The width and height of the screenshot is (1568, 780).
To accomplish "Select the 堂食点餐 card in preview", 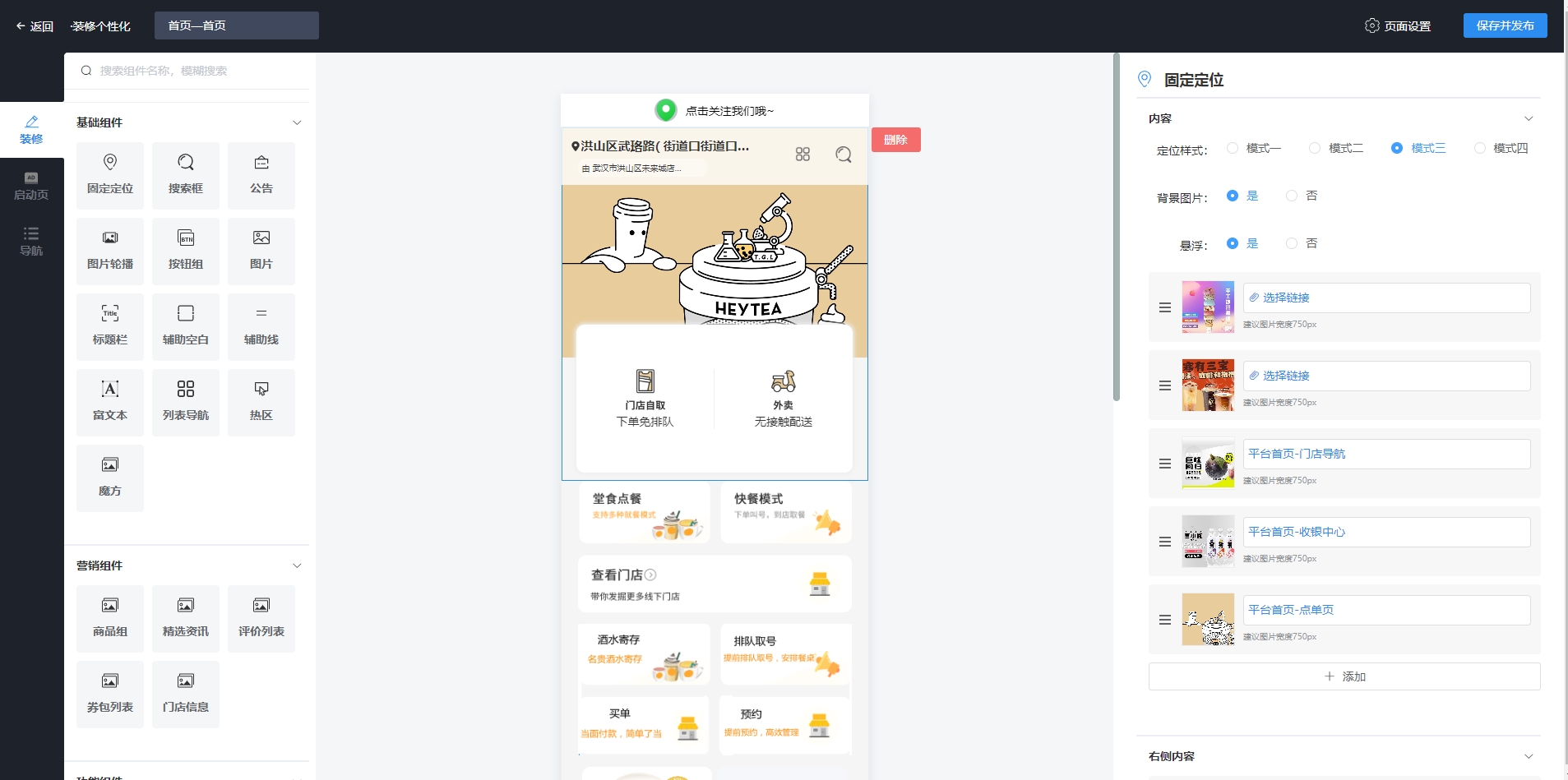I will coord(645,512).
